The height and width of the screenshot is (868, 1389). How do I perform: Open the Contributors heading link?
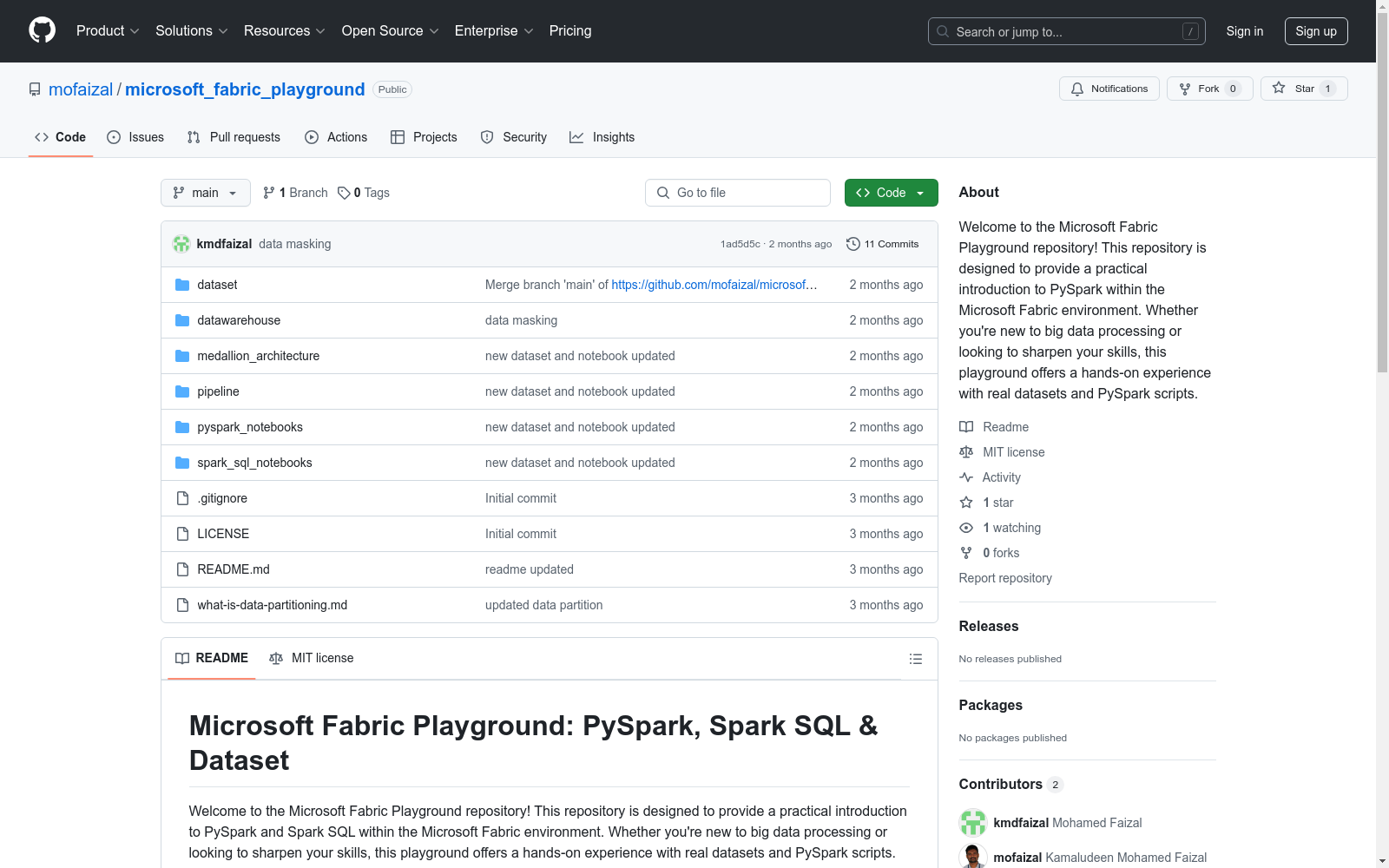pyautogui.click(x=1010, y=784)
